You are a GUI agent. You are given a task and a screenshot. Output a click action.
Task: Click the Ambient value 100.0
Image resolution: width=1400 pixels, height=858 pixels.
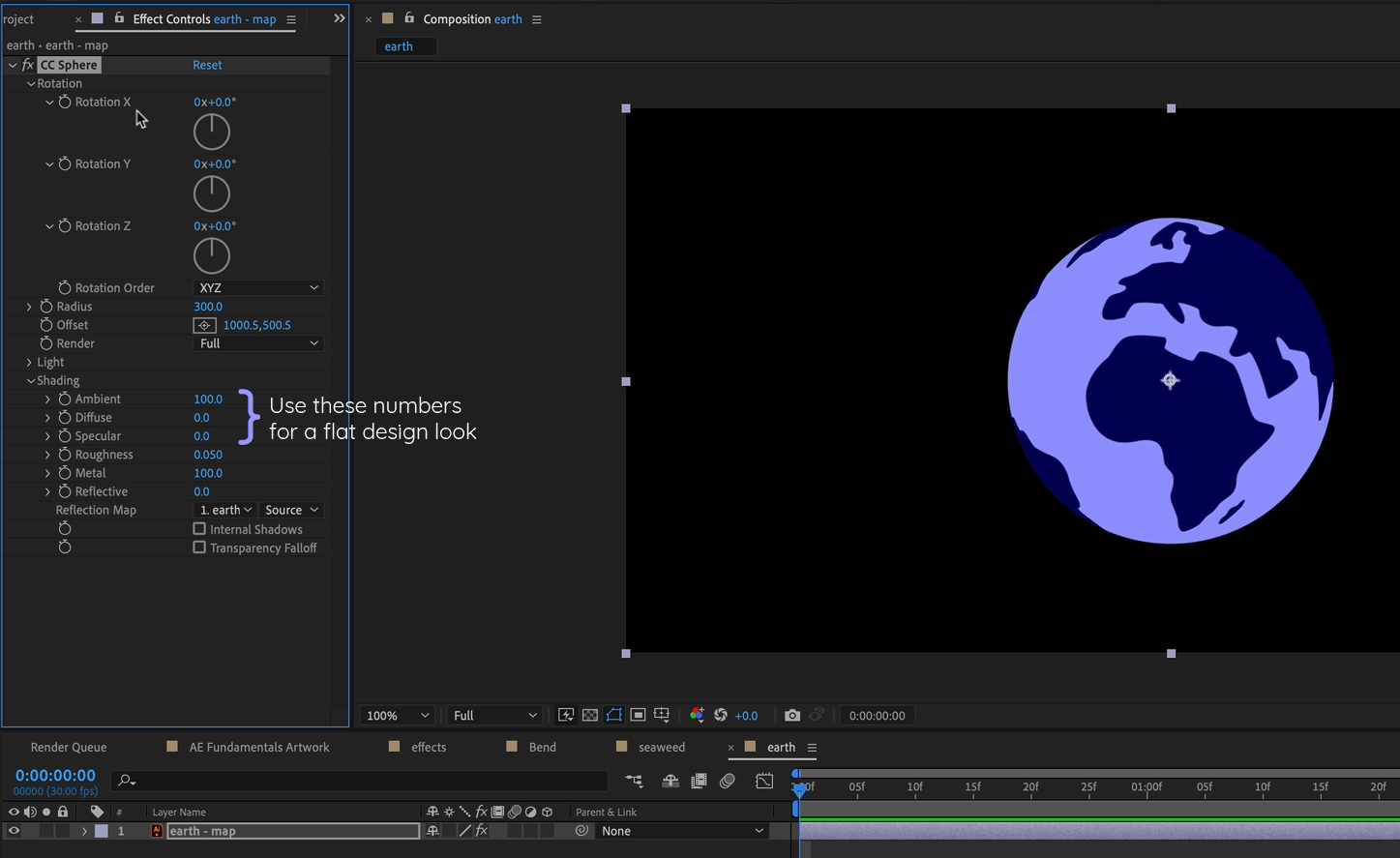(x=208, y=399)
